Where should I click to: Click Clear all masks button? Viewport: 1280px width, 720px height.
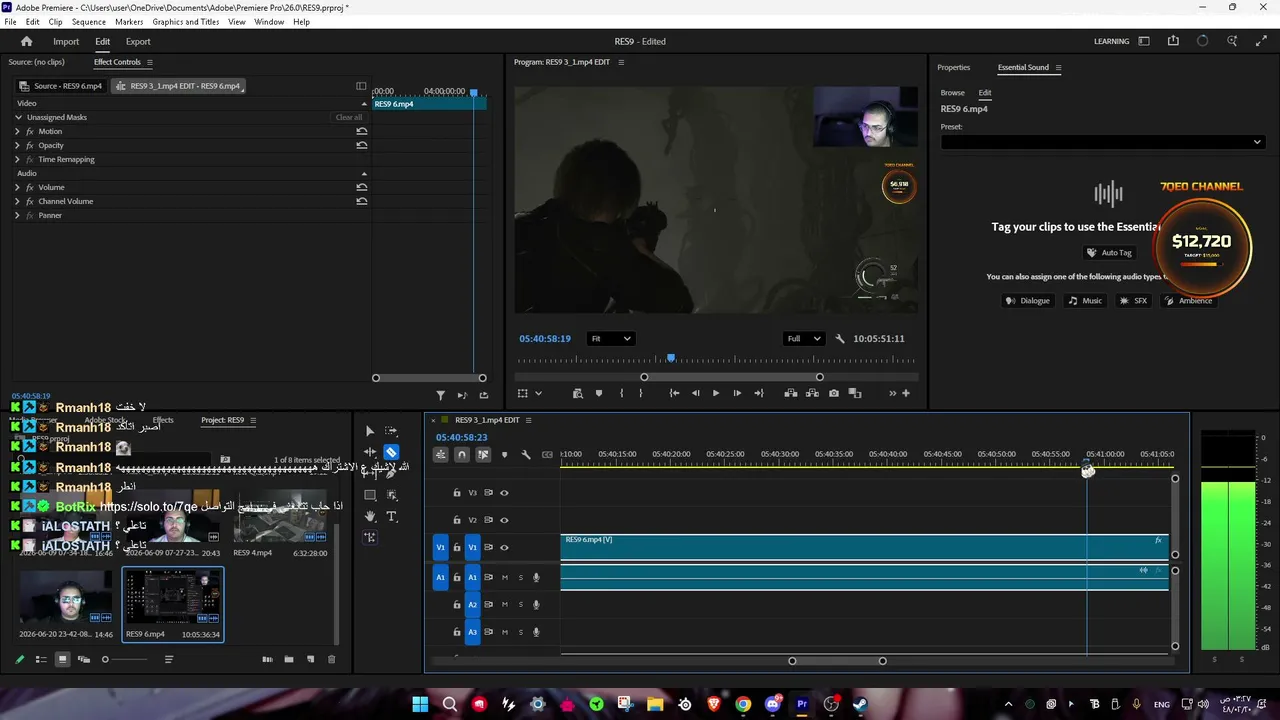click(x=349, y=117)
